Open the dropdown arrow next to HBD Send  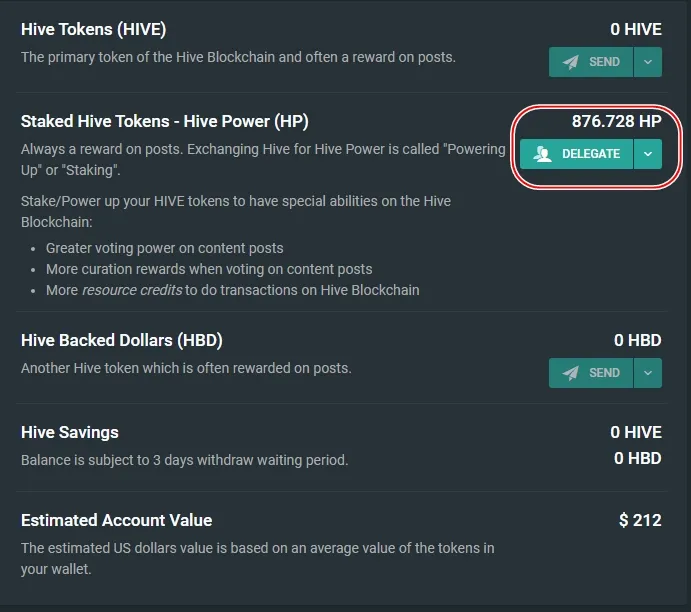click(648, 373)
